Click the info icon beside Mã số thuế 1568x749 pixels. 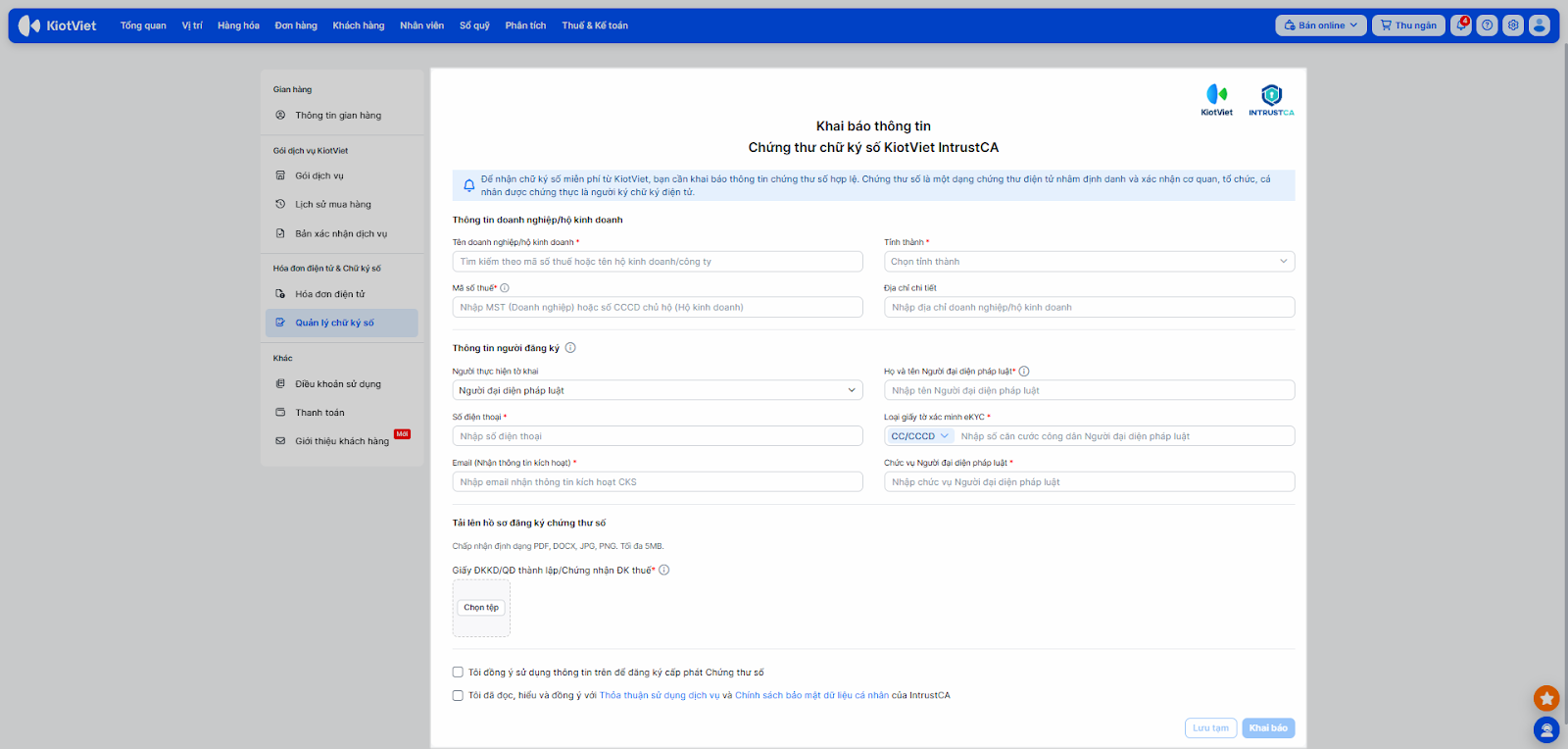[x=505, y=288]
